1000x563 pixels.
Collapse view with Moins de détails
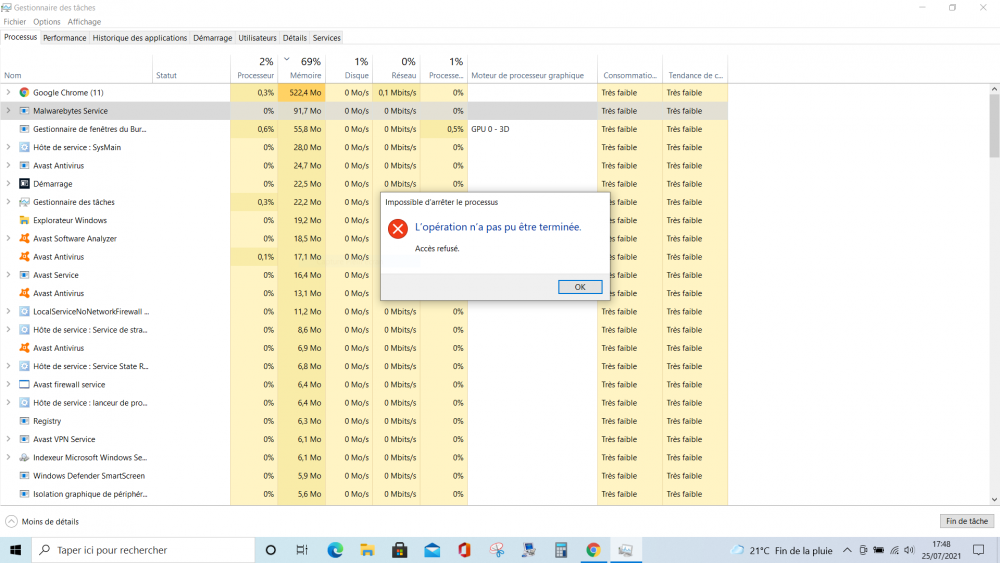[x=42, y=521]
